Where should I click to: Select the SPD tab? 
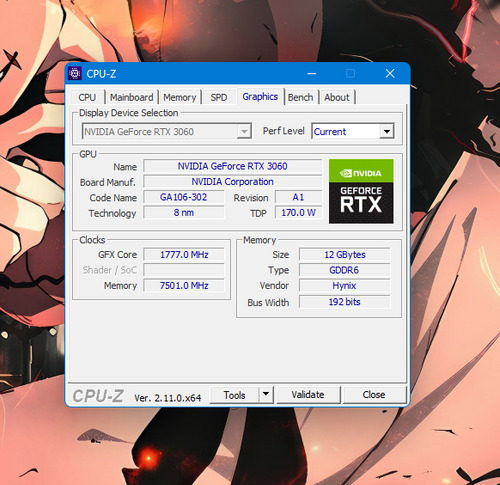click(x=219, y=97)
